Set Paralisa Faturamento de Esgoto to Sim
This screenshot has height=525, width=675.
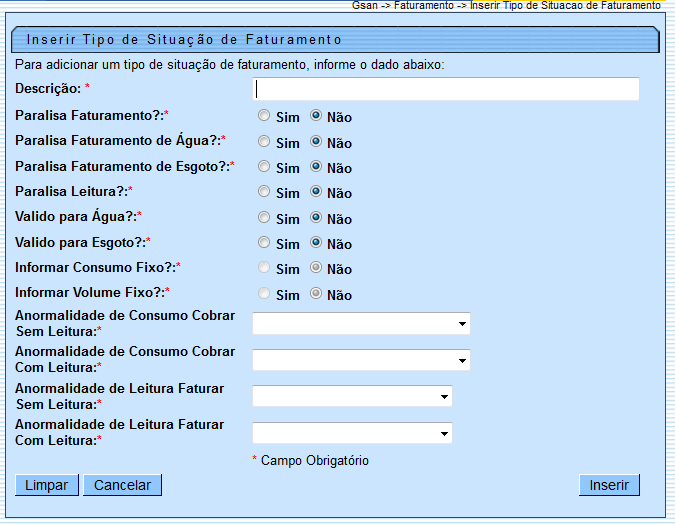point(264,167)
